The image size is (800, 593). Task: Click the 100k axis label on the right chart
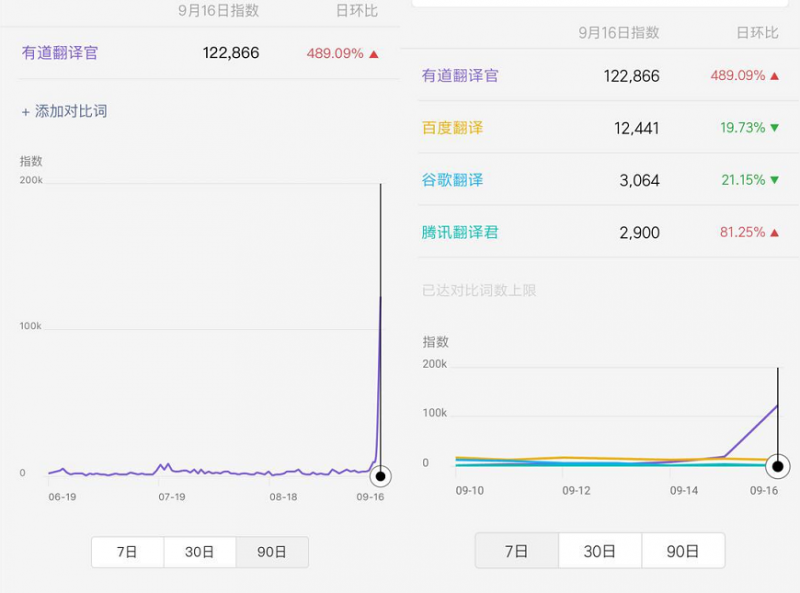pyautogui.click(x=435, y=413)
